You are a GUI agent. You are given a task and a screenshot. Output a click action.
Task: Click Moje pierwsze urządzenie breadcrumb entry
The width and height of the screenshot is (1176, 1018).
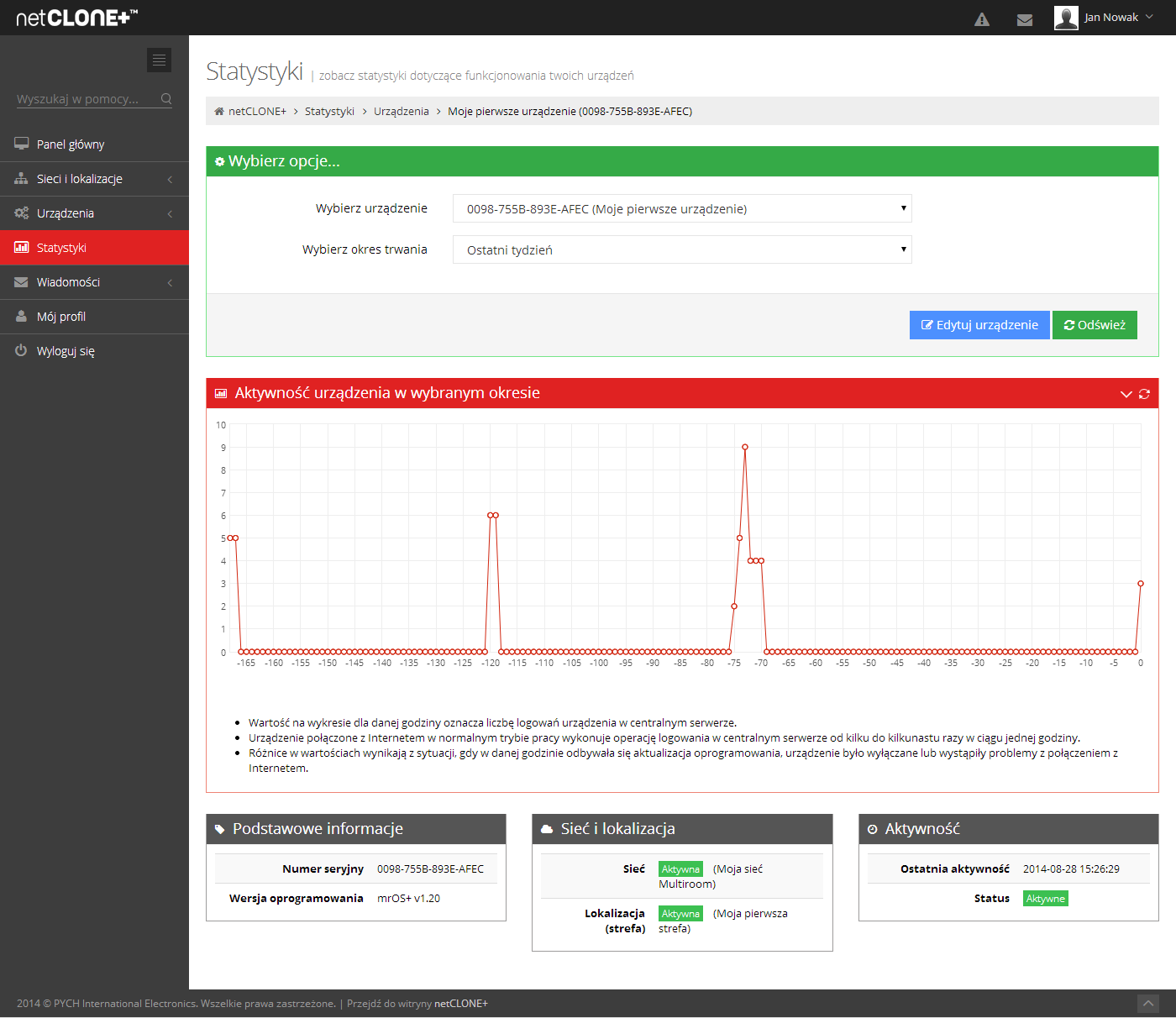coord(570,112)
